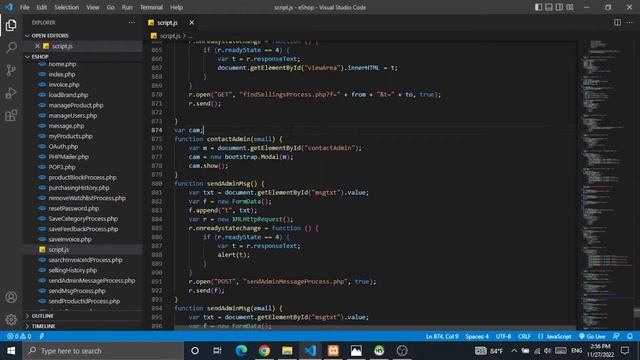Viewport: 640px width, 360px height.
Task: Open the Go menu
Action: pyautogui.click(x=111, y=7)
